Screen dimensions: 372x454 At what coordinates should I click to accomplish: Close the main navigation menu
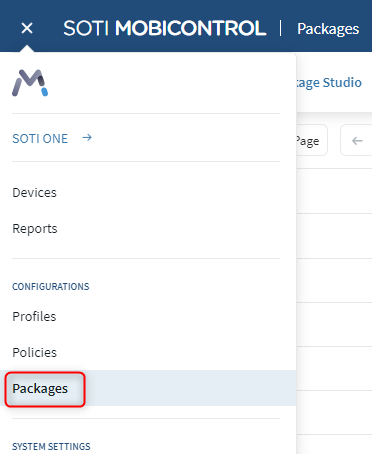(x=27, y=28)
